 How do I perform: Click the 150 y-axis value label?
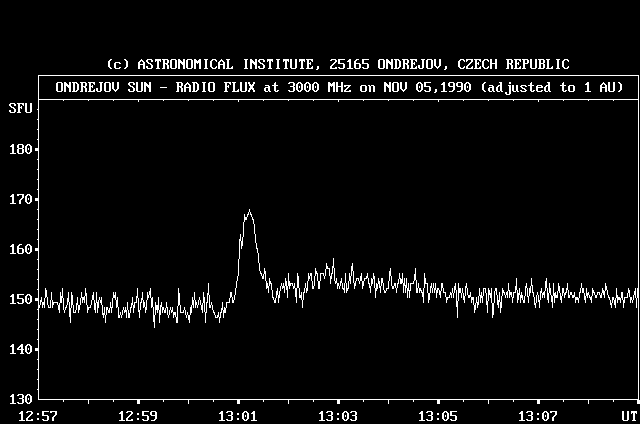[19, 300]
